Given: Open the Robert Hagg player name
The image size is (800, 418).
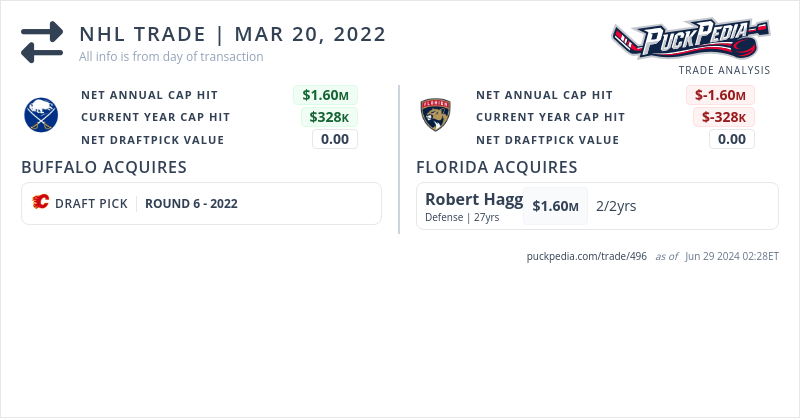Looking at the screenshot, I should tap(473, 199).
